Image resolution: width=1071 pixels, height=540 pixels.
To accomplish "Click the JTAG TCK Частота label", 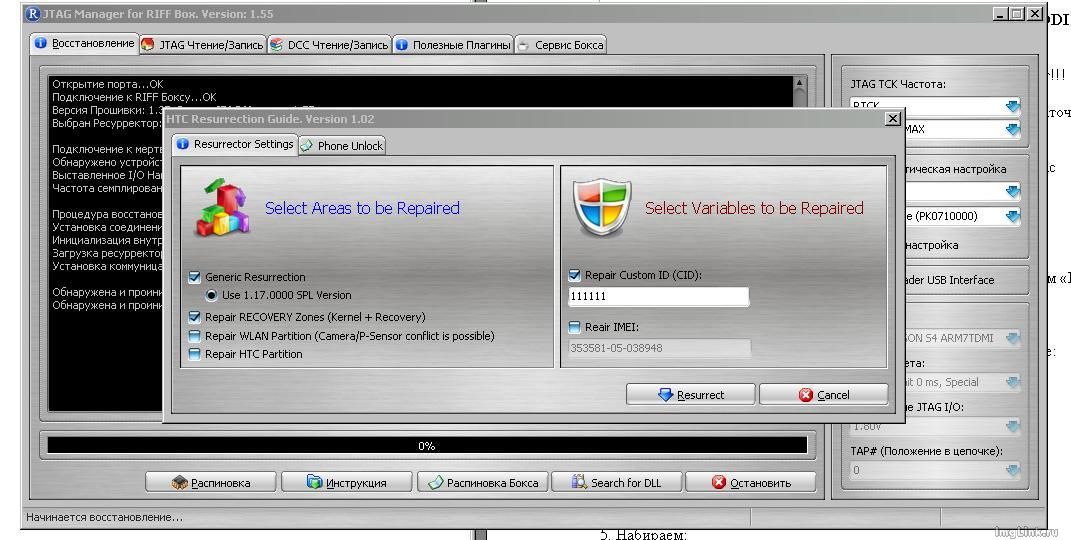I will coord(898,84).
